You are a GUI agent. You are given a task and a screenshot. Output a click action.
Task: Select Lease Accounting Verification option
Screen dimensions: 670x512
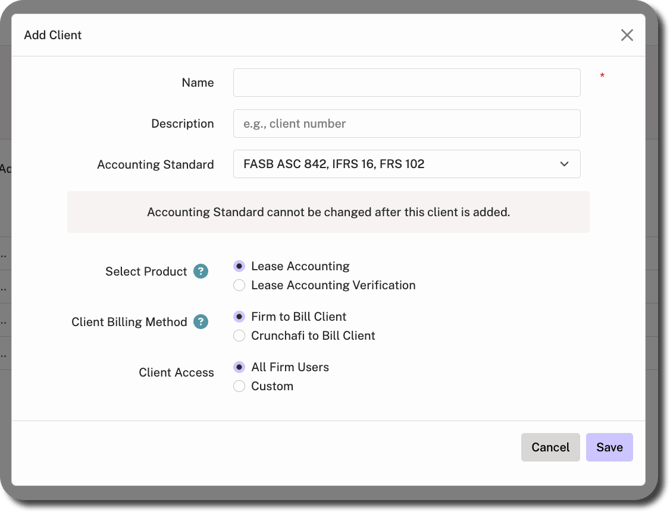(x=239, y=285)
